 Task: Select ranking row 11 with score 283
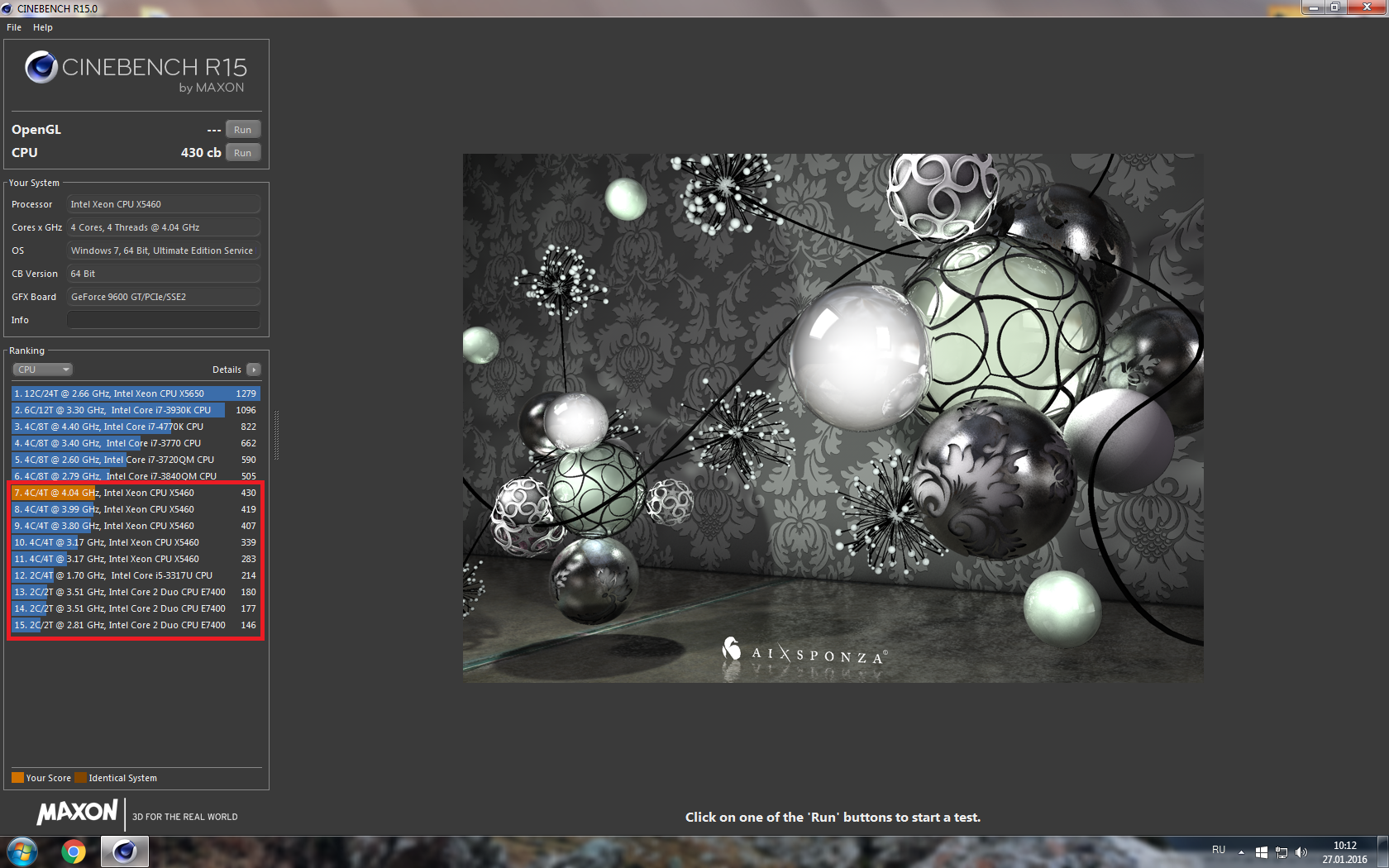136,559
